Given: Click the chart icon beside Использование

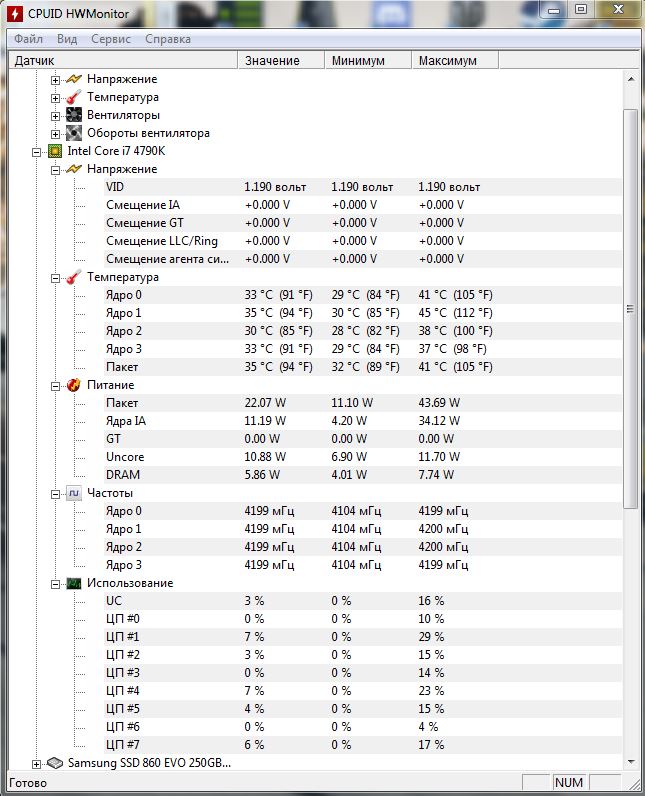Looking at the screenshot, I should coord(74,583).
